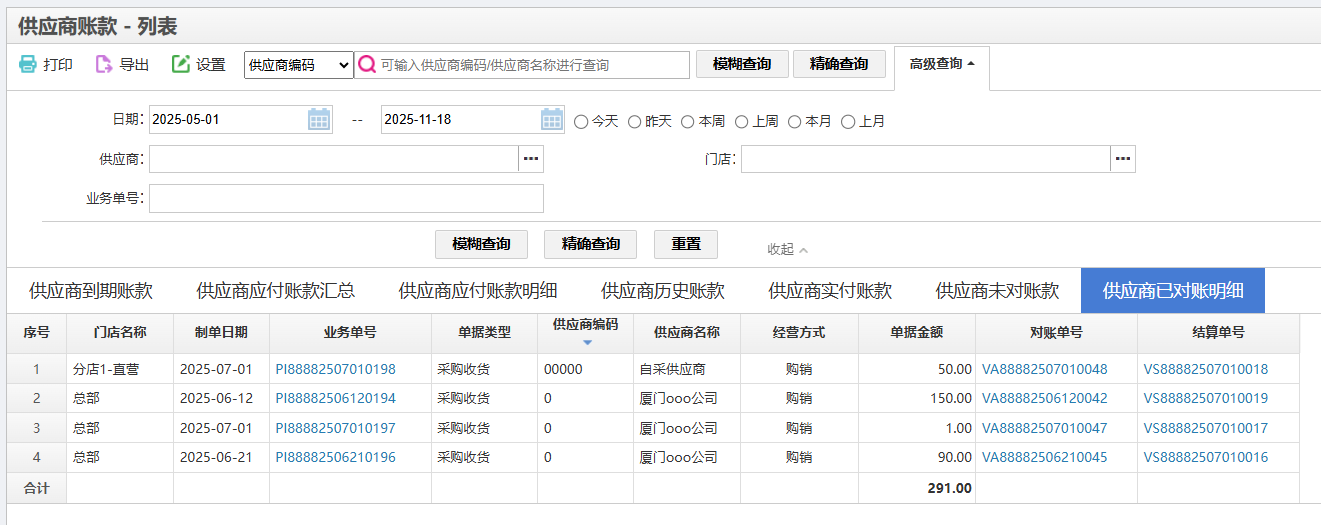Screen dimensions: 1321x525
Task: Select the 本周 radio button
Action: (x=688, y=122)
